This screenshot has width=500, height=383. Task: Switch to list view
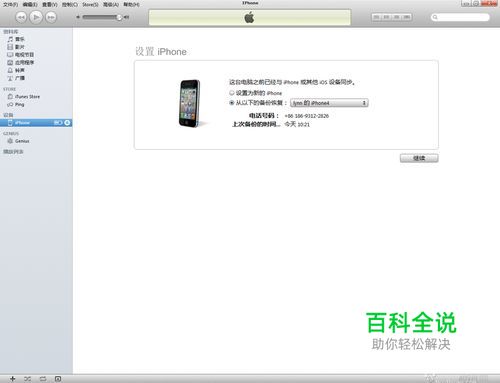377,17
